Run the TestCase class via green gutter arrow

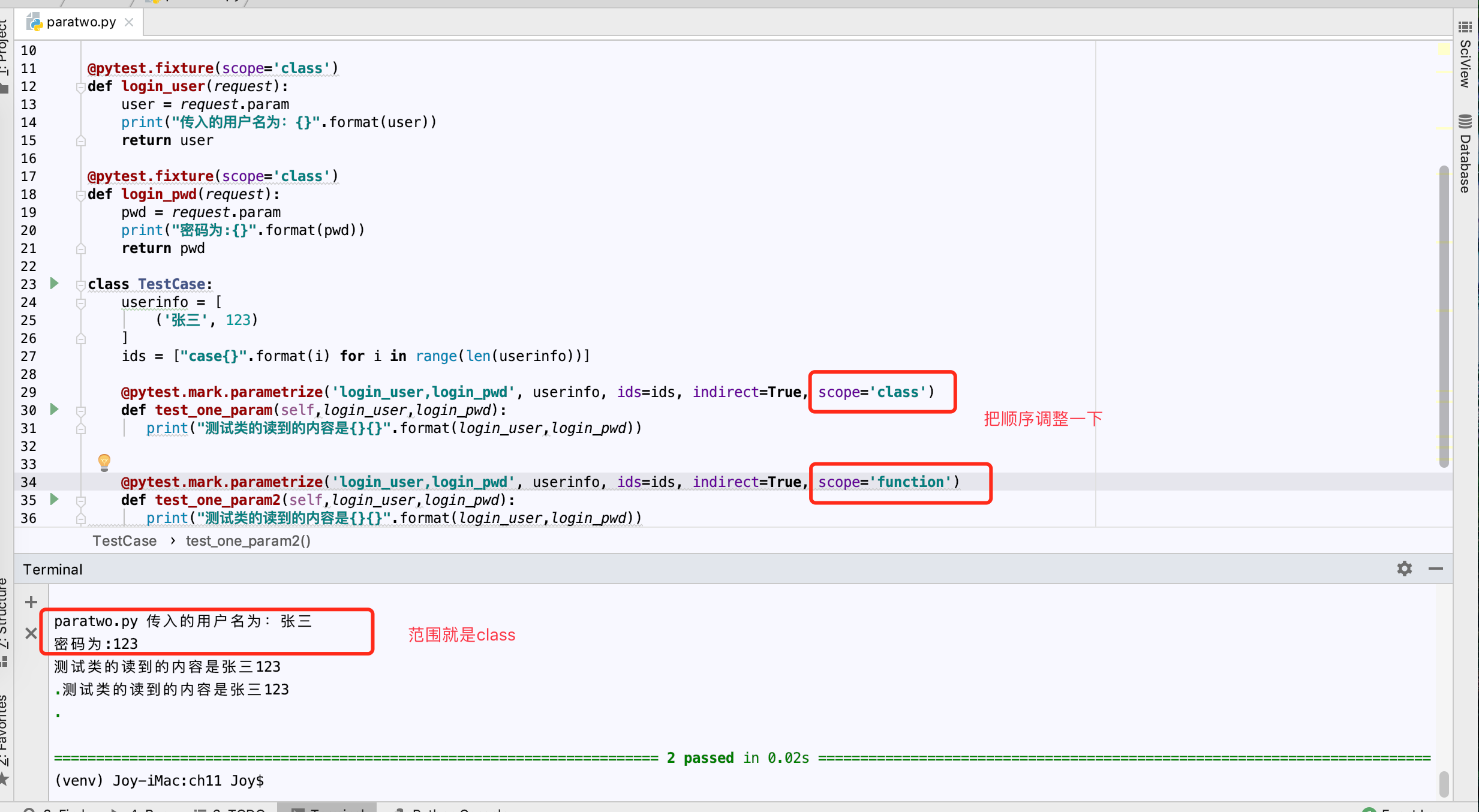pos(53,284)
